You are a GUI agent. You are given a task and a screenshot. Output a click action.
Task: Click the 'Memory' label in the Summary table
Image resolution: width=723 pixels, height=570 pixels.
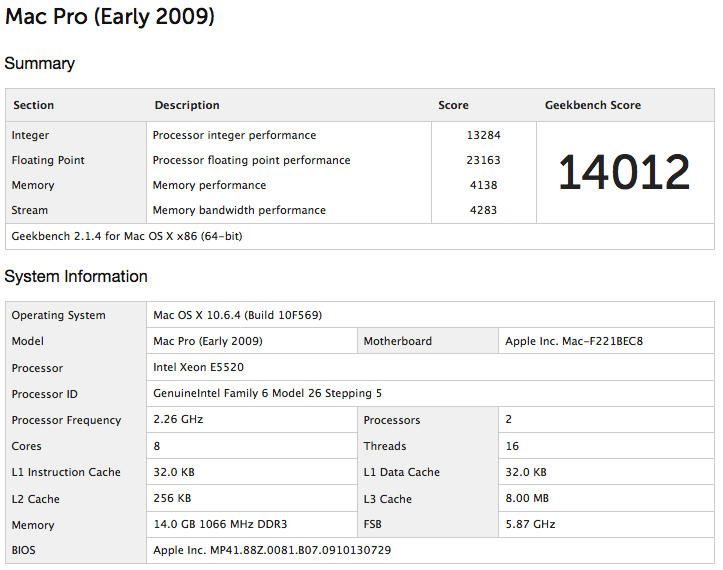pyautogui.click(x=33, y=185)
